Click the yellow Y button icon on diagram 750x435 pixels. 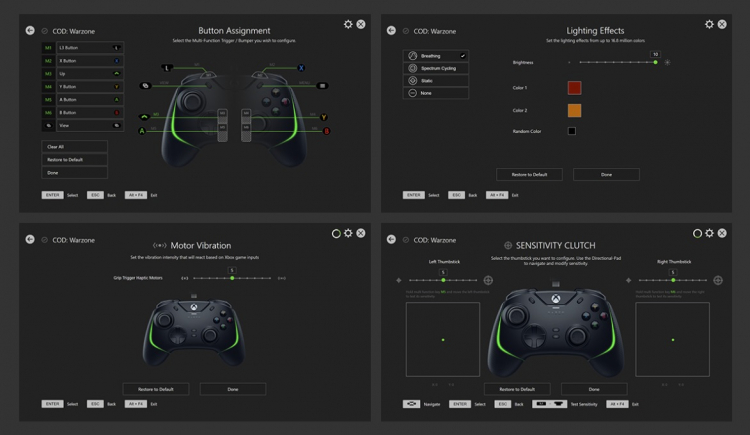point(324,117)
